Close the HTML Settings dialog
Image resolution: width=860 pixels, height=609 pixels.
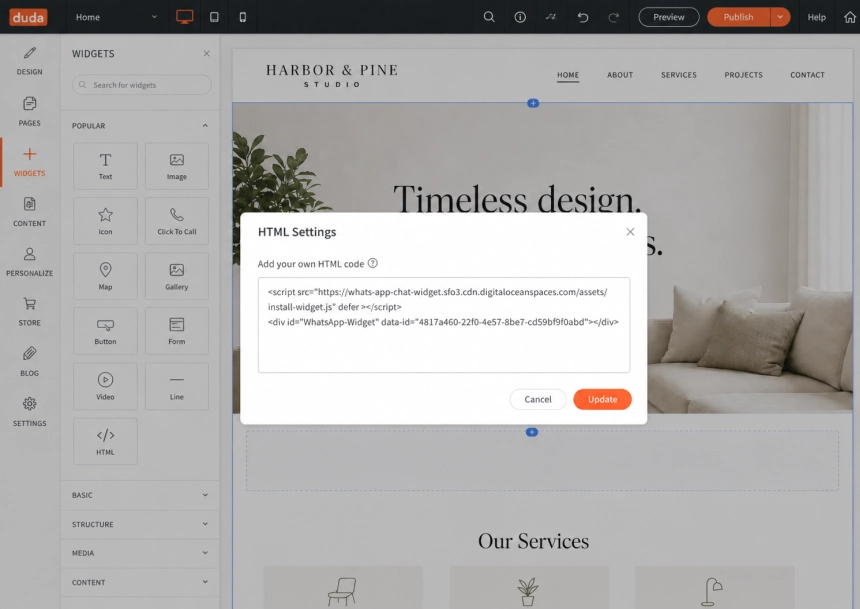click(x=630, y=232)
